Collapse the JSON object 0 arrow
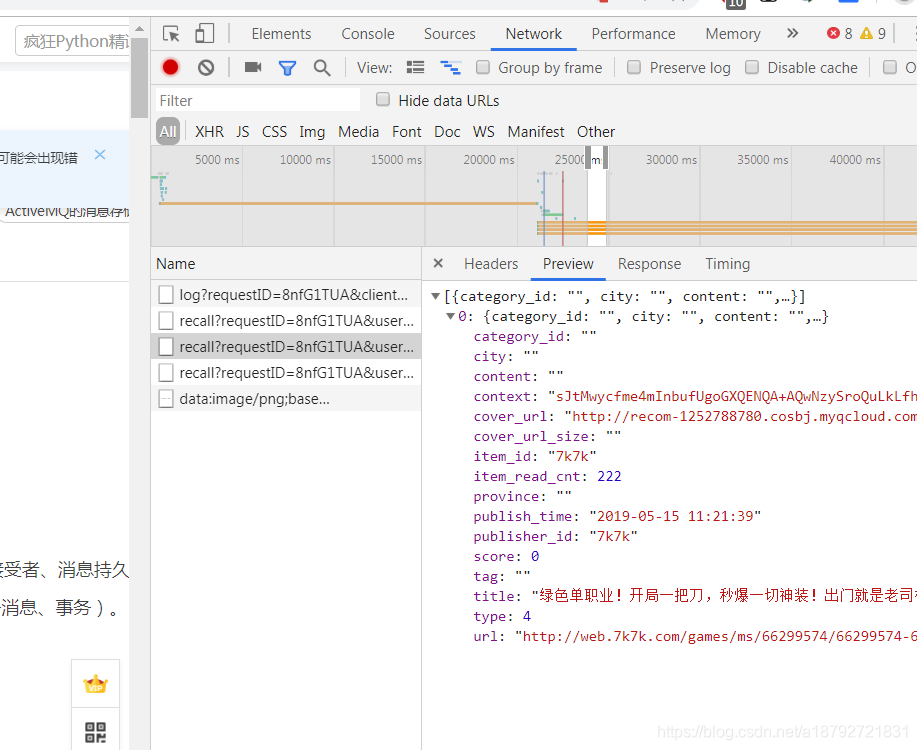917x750 pixels. [450, 316]
